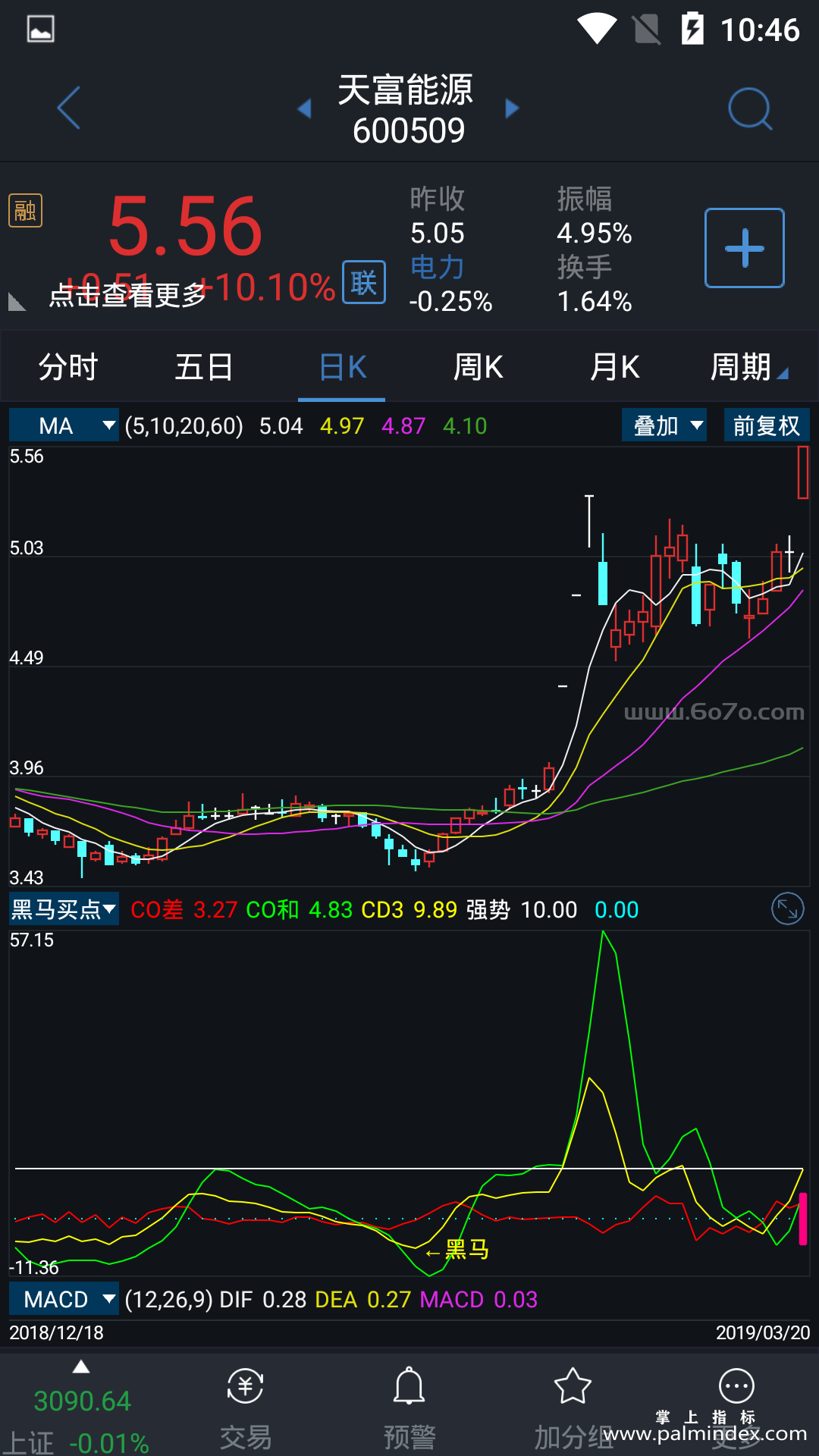The image size is (819, 1456).
Task: Tap the 上证 index 3090.64 value
Action: point(83,1401)
